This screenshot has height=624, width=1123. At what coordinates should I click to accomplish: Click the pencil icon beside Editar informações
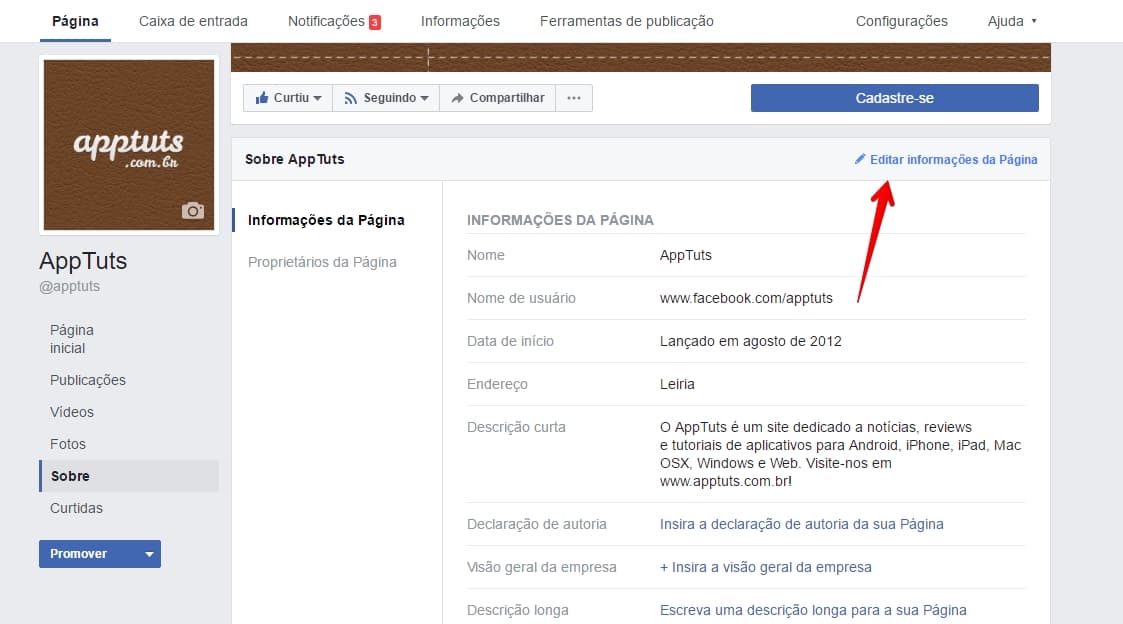click(x=860, y=159)
